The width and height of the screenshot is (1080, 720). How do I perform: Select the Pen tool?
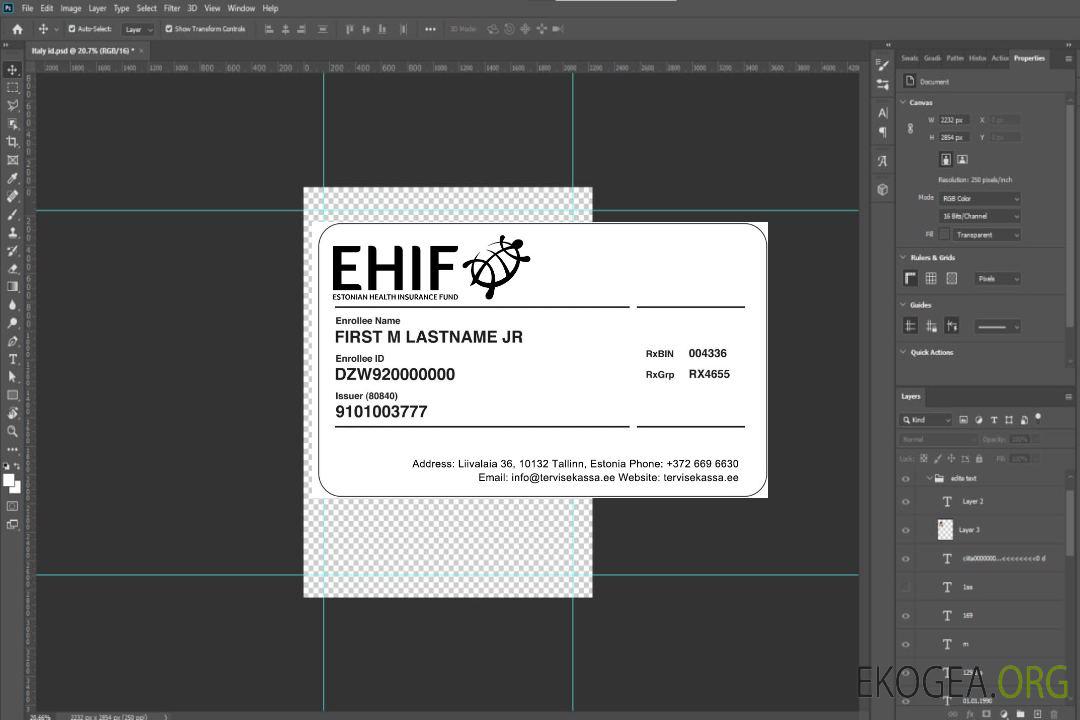(x=12, y=341)
